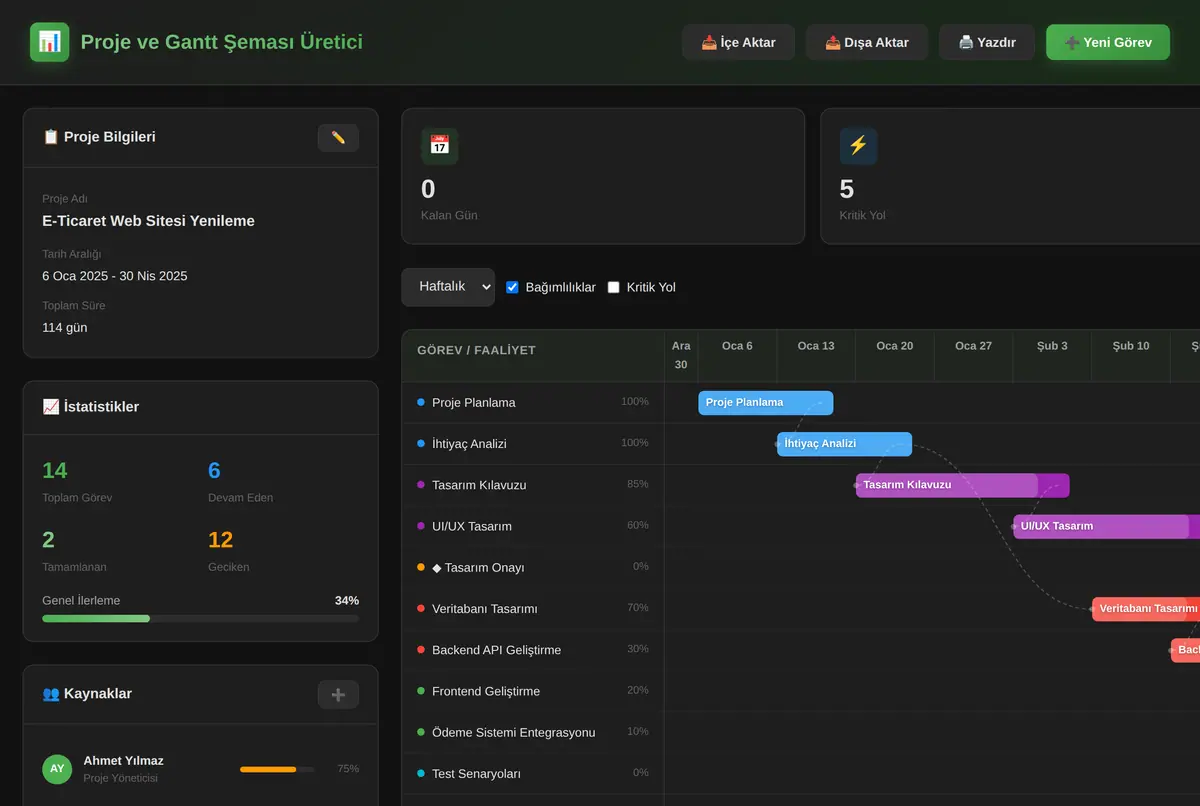Viewport: 1200px width, 806px height.
Task: Add a resource with plus icon
Action: (338, 694)
